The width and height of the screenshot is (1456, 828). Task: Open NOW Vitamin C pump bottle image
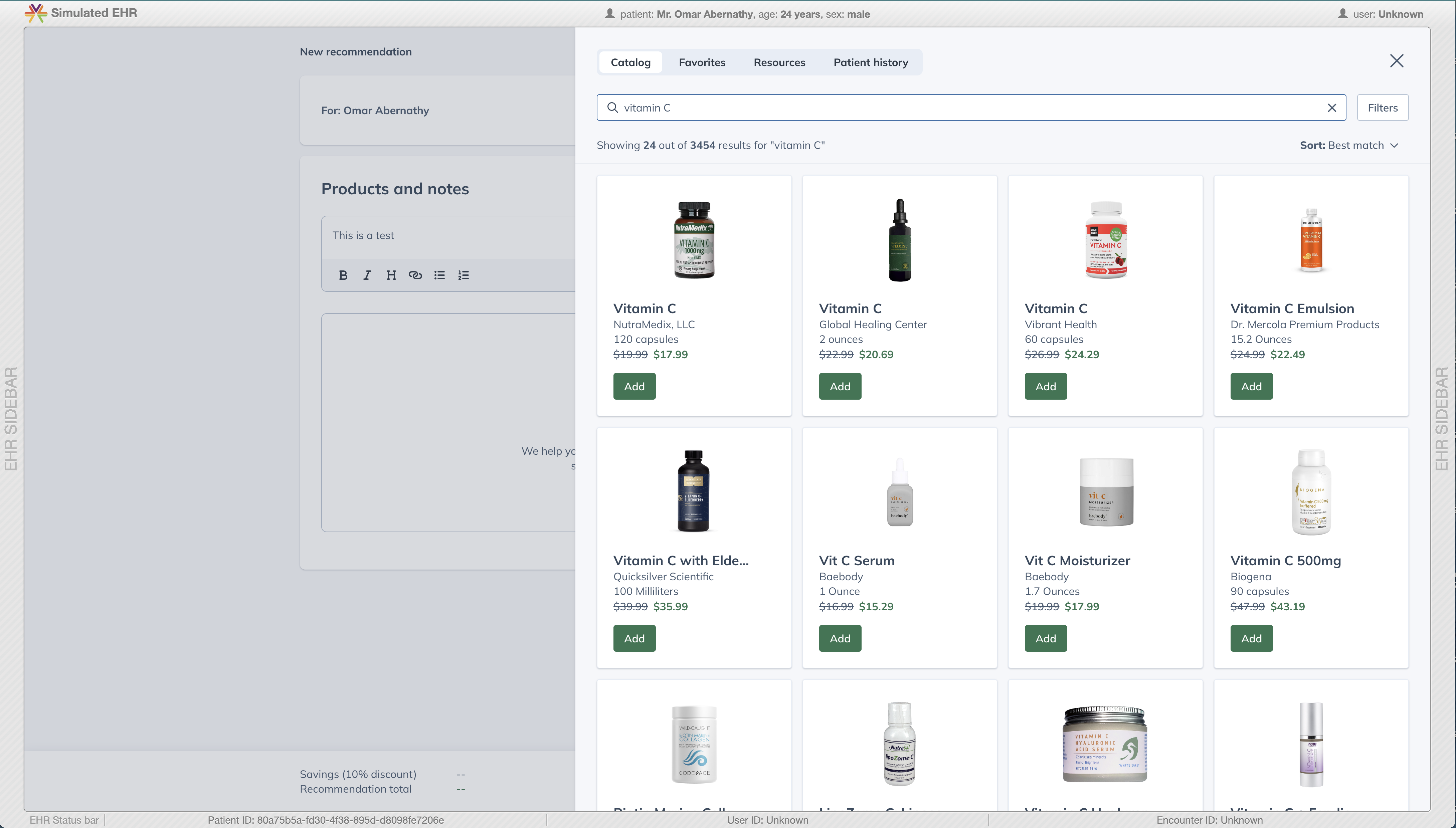1311,744
